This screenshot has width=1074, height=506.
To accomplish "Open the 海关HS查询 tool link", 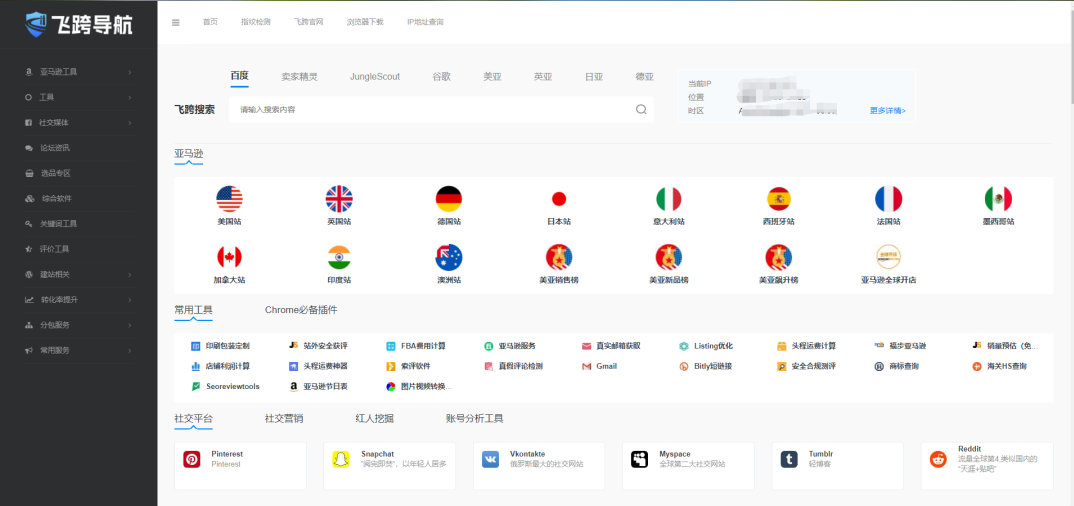I will coord(999,366).
